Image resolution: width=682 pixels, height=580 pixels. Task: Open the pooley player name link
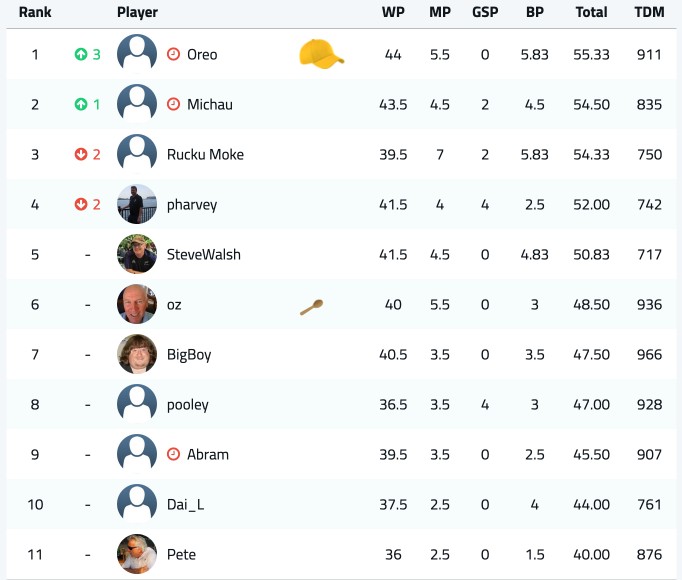[188, 405]
